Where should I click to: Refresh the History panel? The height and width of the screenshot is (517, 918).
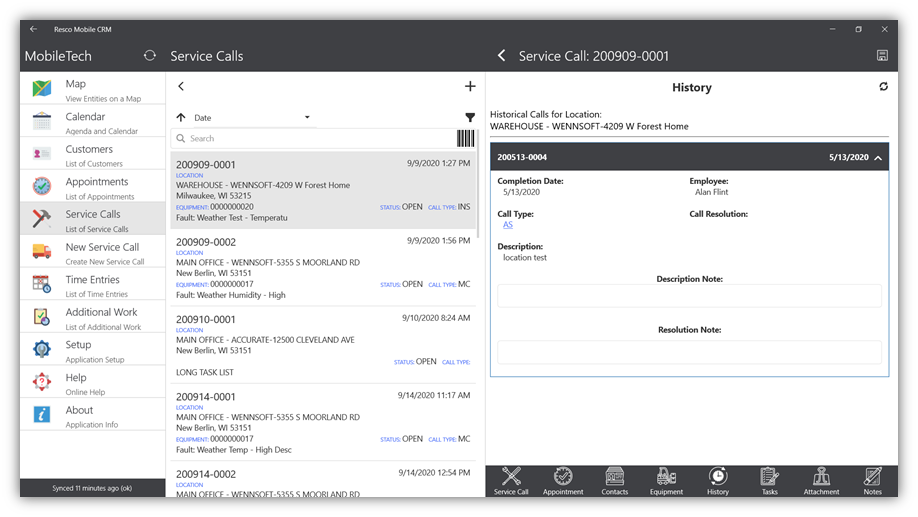tap(883, 87)
